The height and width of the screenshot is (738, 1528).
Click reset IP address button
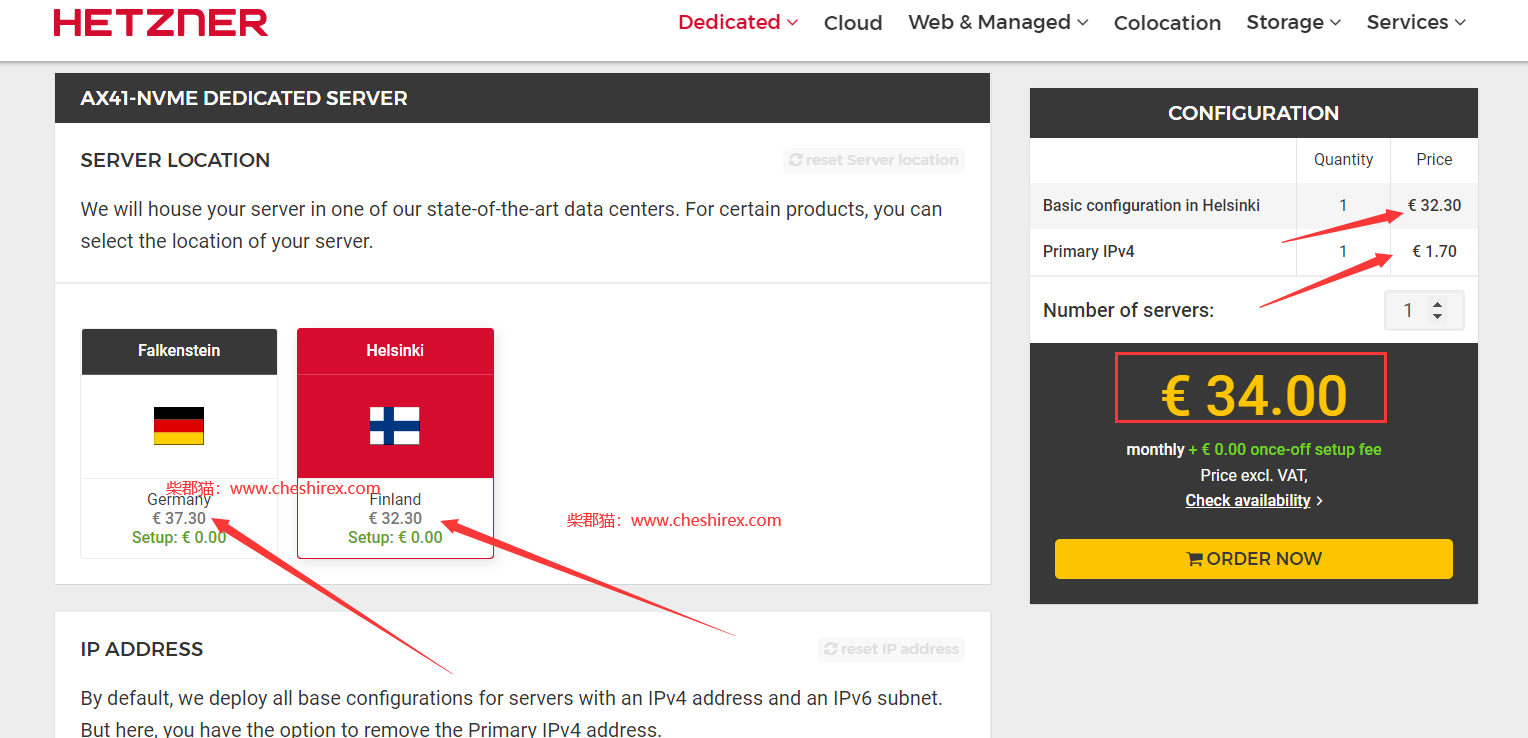[891, 649]
